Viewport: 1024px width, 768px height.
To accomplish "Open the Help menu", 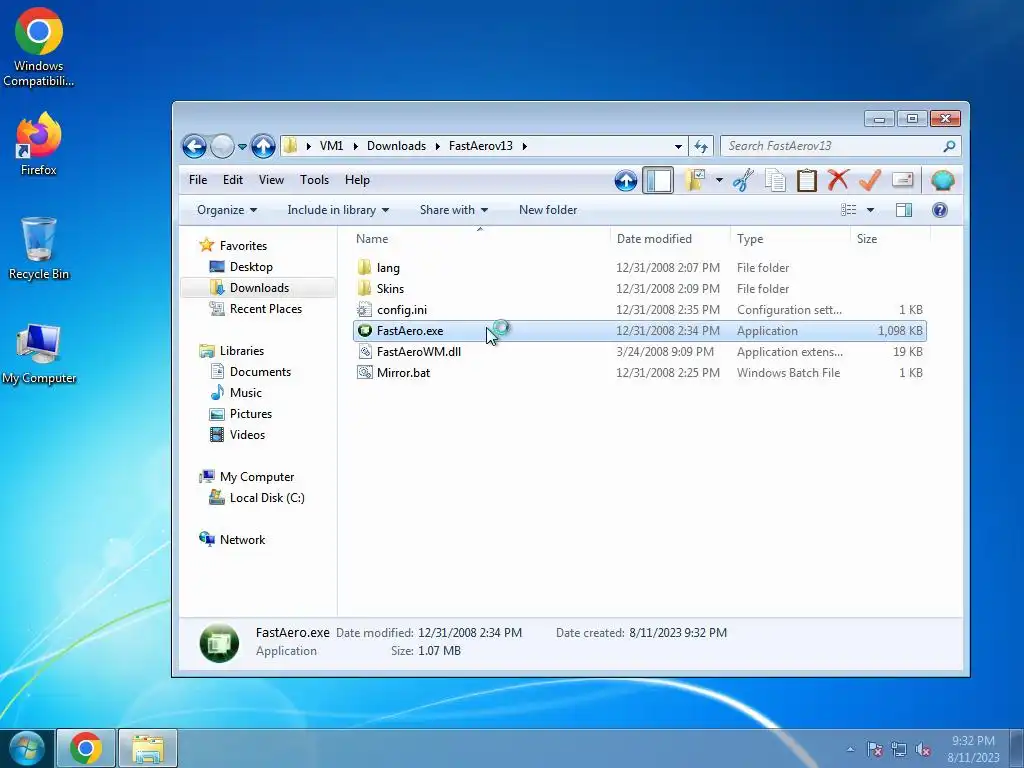I will (x=357, y=180).
